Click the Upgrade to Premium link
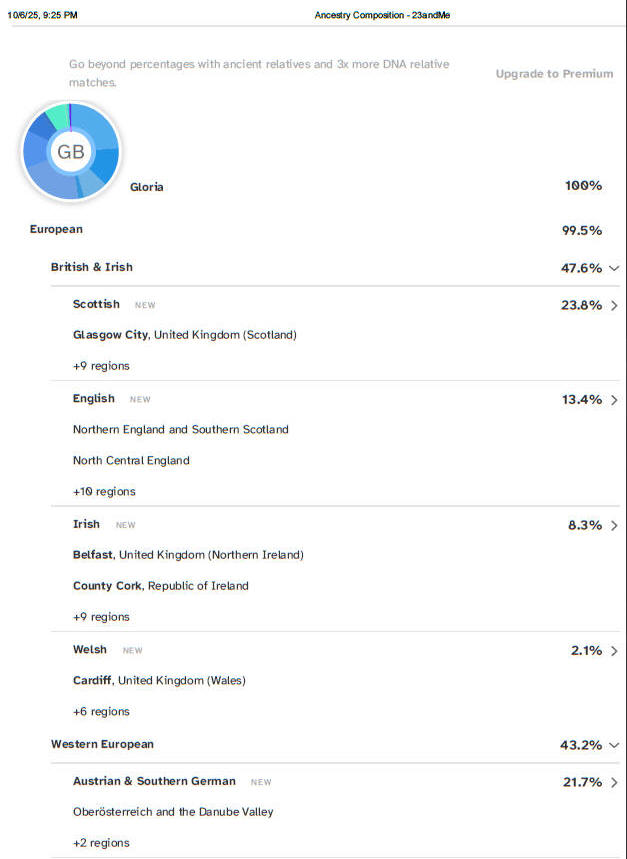 [554, 74]
